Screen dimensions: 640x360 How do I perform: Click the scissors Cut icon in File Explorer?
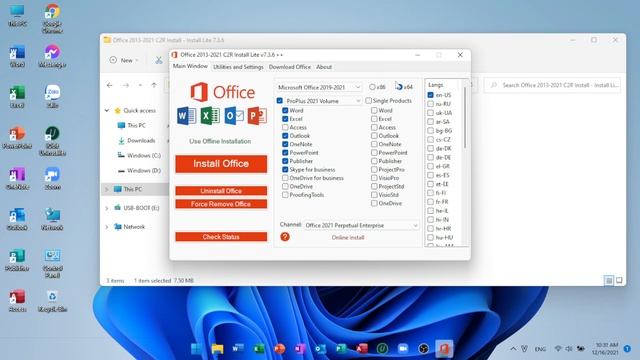coord(158,60)
